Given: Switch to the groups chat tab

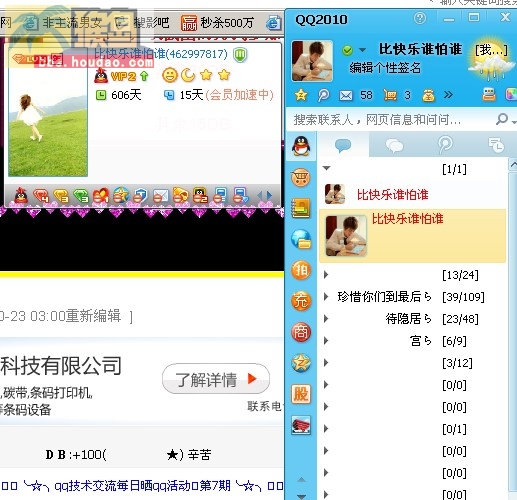Looking at the screenshot, I should [394, 146].
